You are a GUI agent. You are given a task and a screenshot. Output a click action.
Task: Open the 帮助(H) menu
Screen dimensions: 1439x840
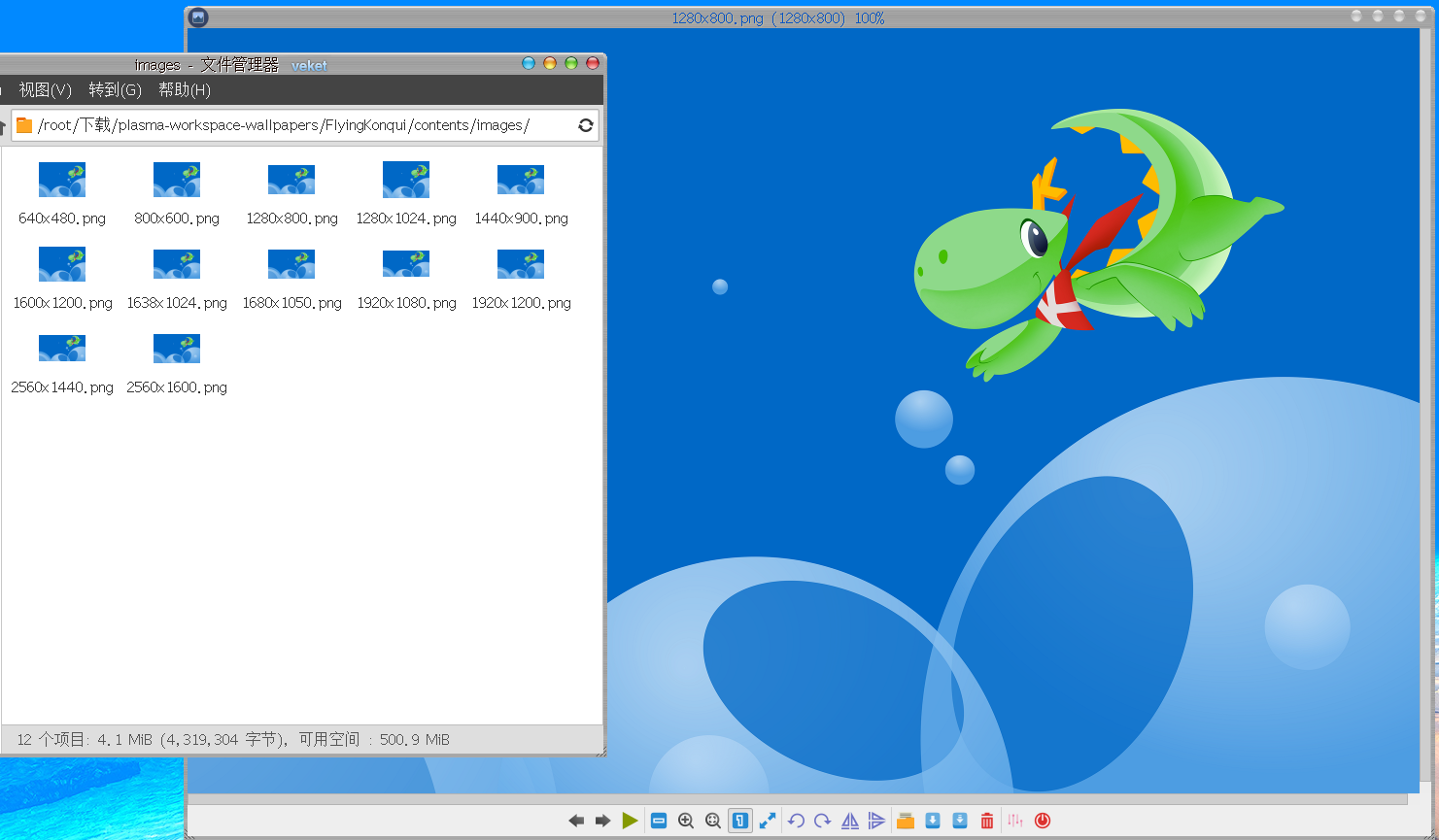(x=185, y=90)
